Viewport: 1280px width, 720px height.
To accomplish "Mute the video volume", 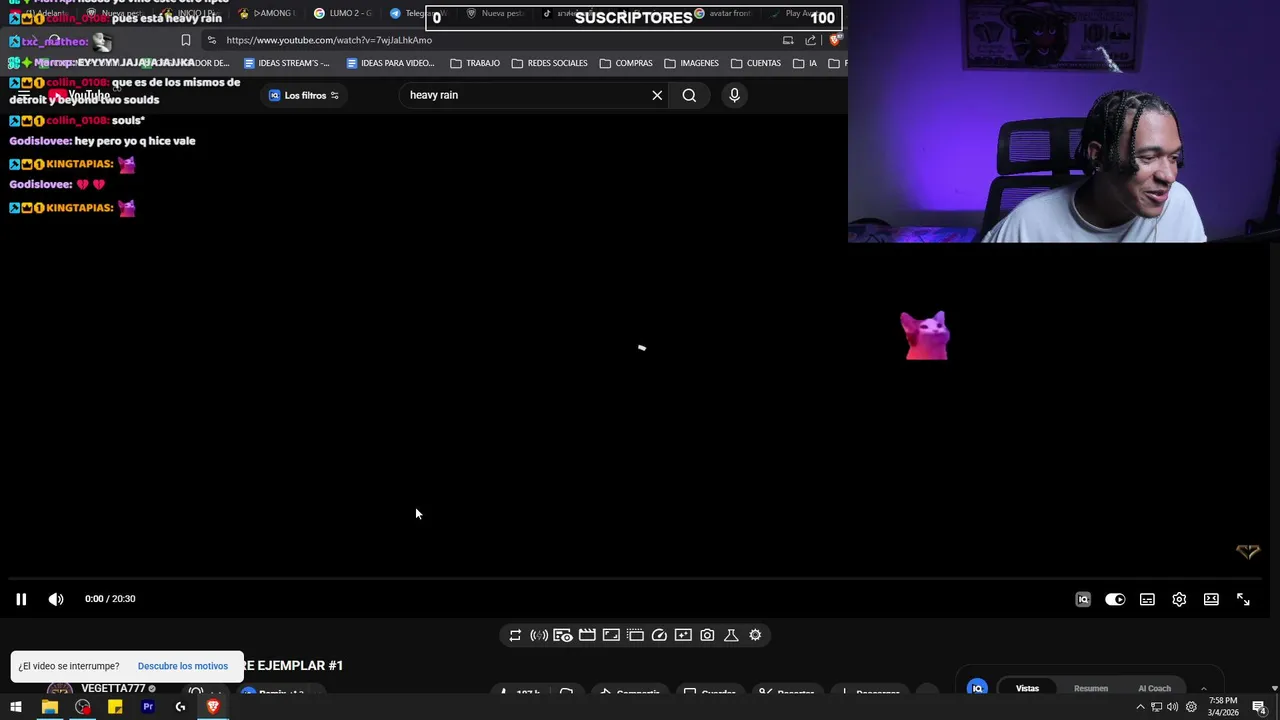I will pyautogui.click(x=56, y=599).
